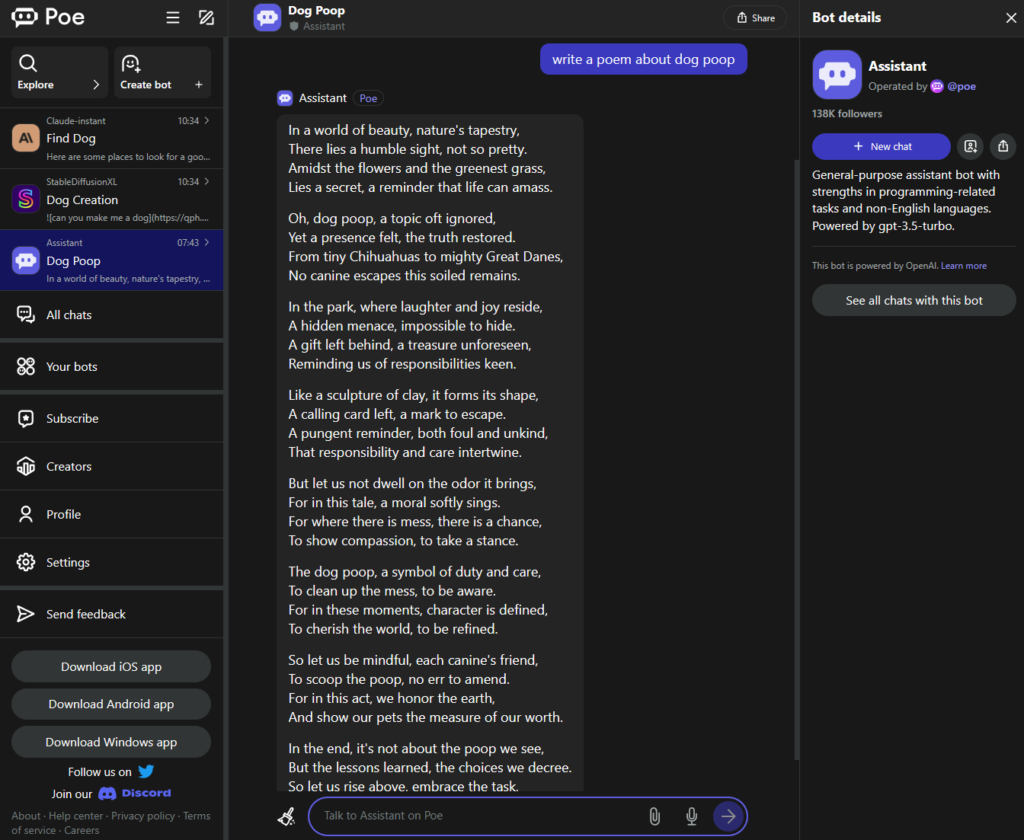Send message with the arrow button
The image size is (1024, 840).
tap(728, 816)
